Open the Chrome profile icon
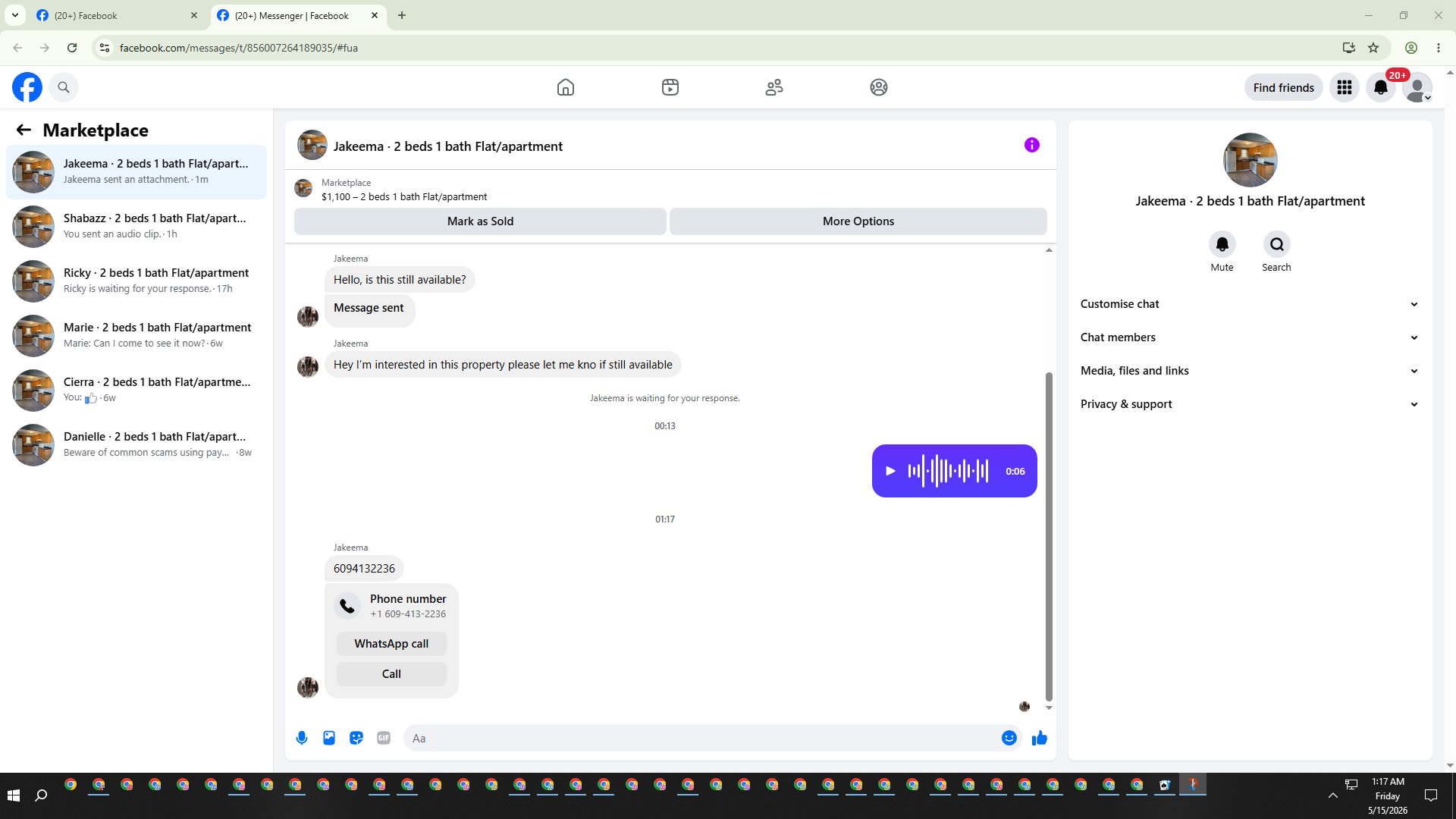Image resolution: width=1456 pixels, height=819 pixels. (x=1411, y=48)
